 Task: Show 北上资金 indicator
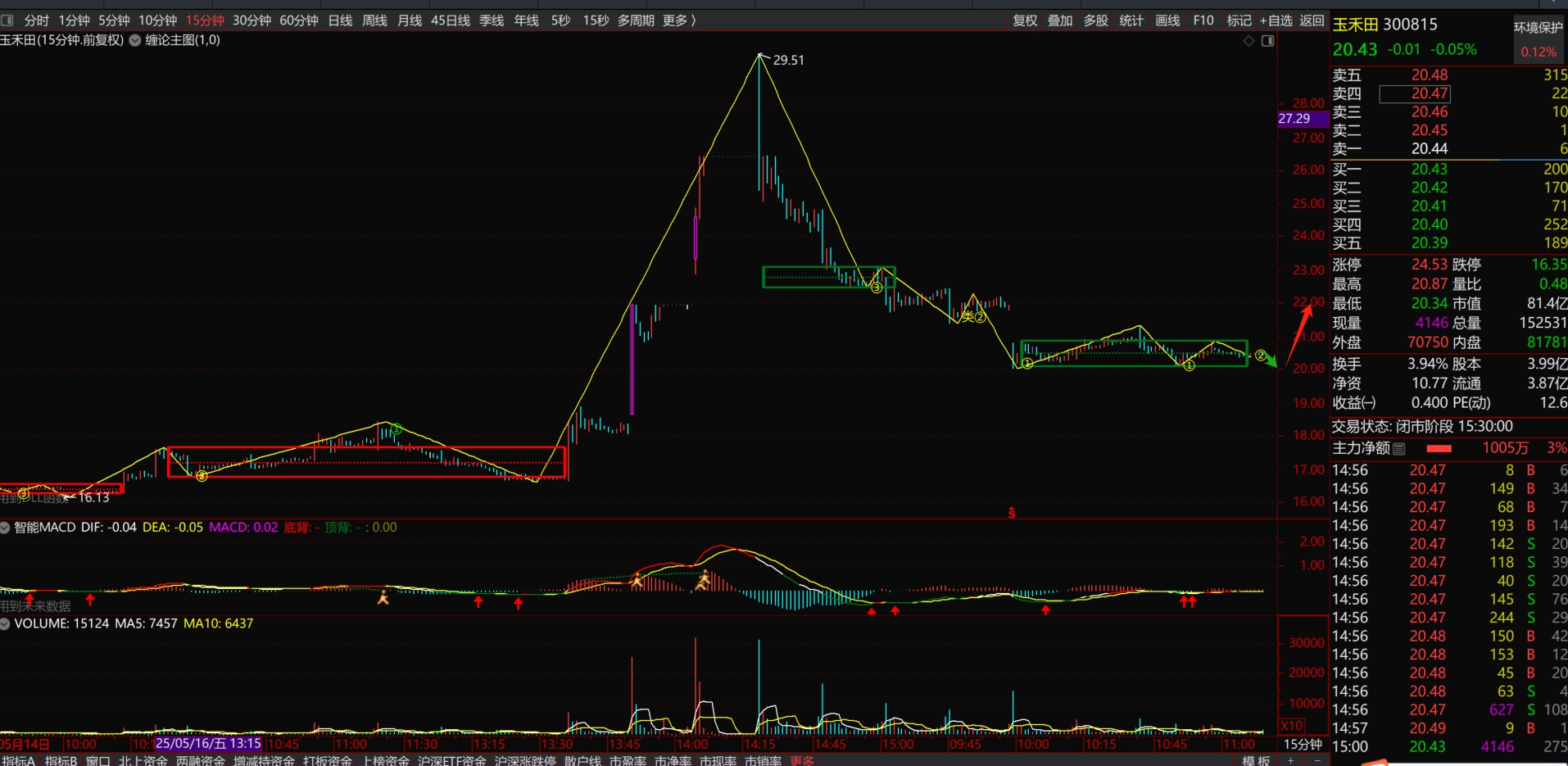pyautogui.click(x=143, y=760)
